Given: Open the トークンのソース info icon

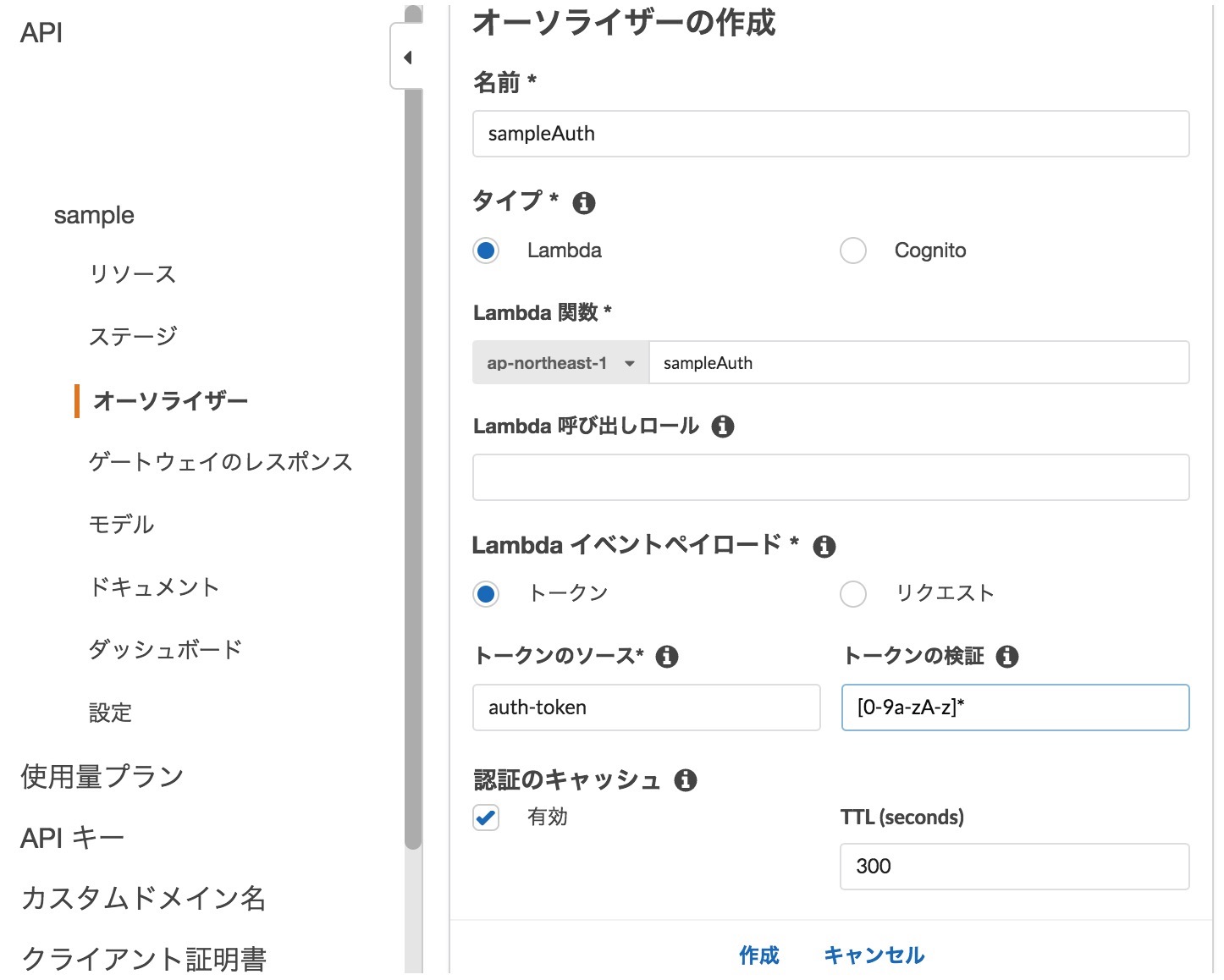Looking at the screenshot, I should point(669,656).
